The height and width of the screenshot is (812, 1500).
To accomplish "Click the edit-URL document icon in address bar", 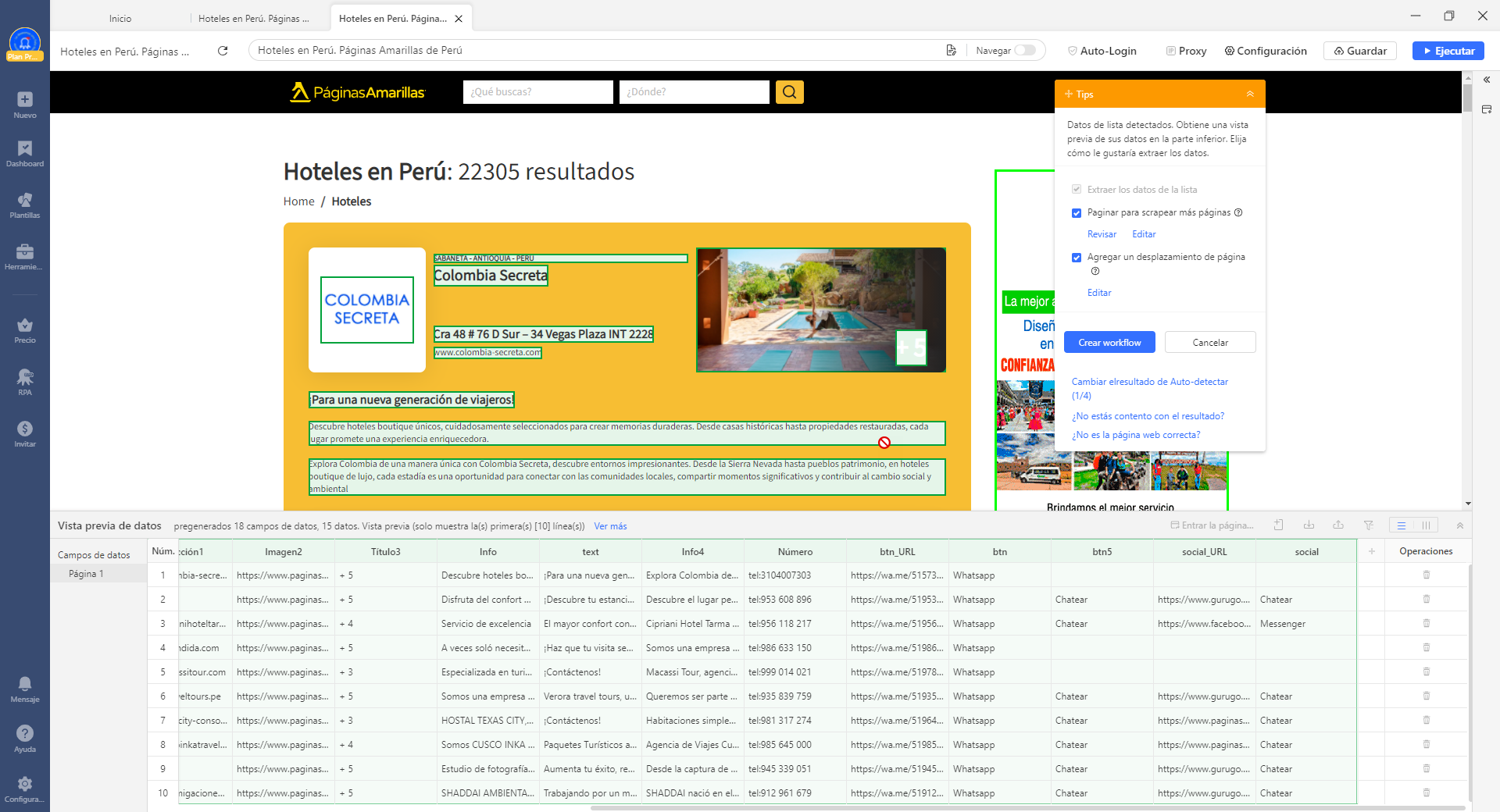I will click(951, 51).
